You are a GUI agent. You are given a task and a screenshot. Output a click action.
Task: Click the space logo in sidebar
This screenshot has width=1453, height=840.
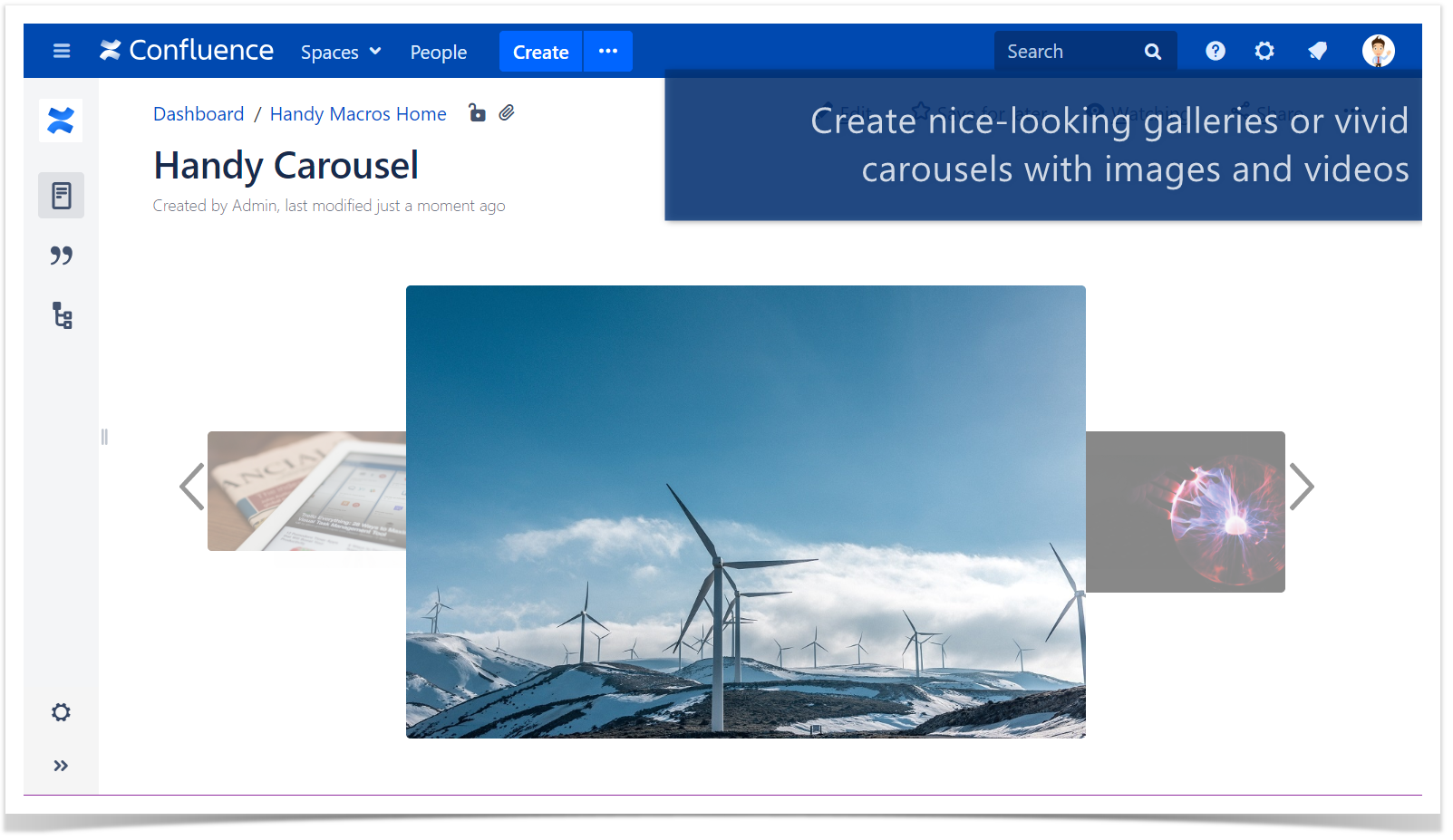[x=61, y=121]
